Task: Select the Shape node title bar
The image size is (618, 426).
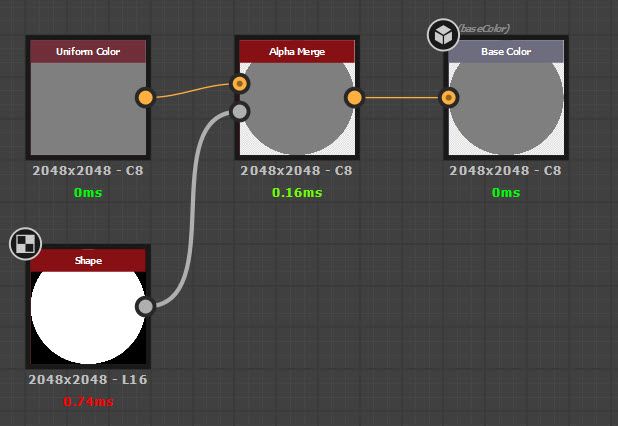Action: [88, 260]
